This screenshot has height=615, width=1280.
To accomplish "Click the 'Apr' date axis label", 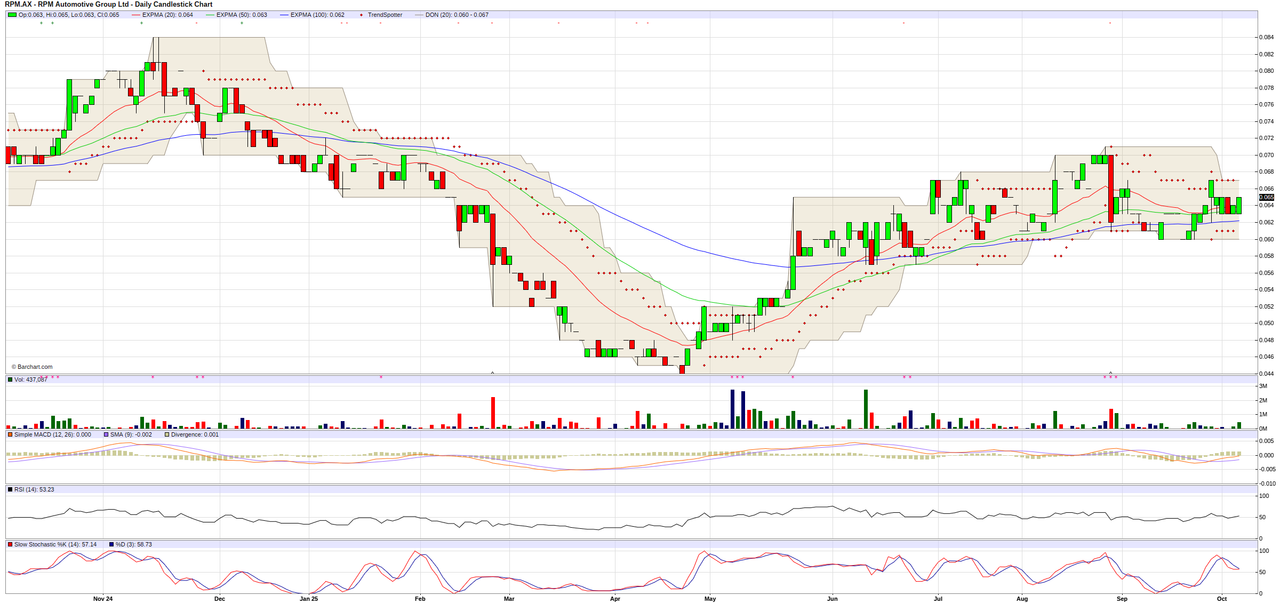I will [614, 598].
